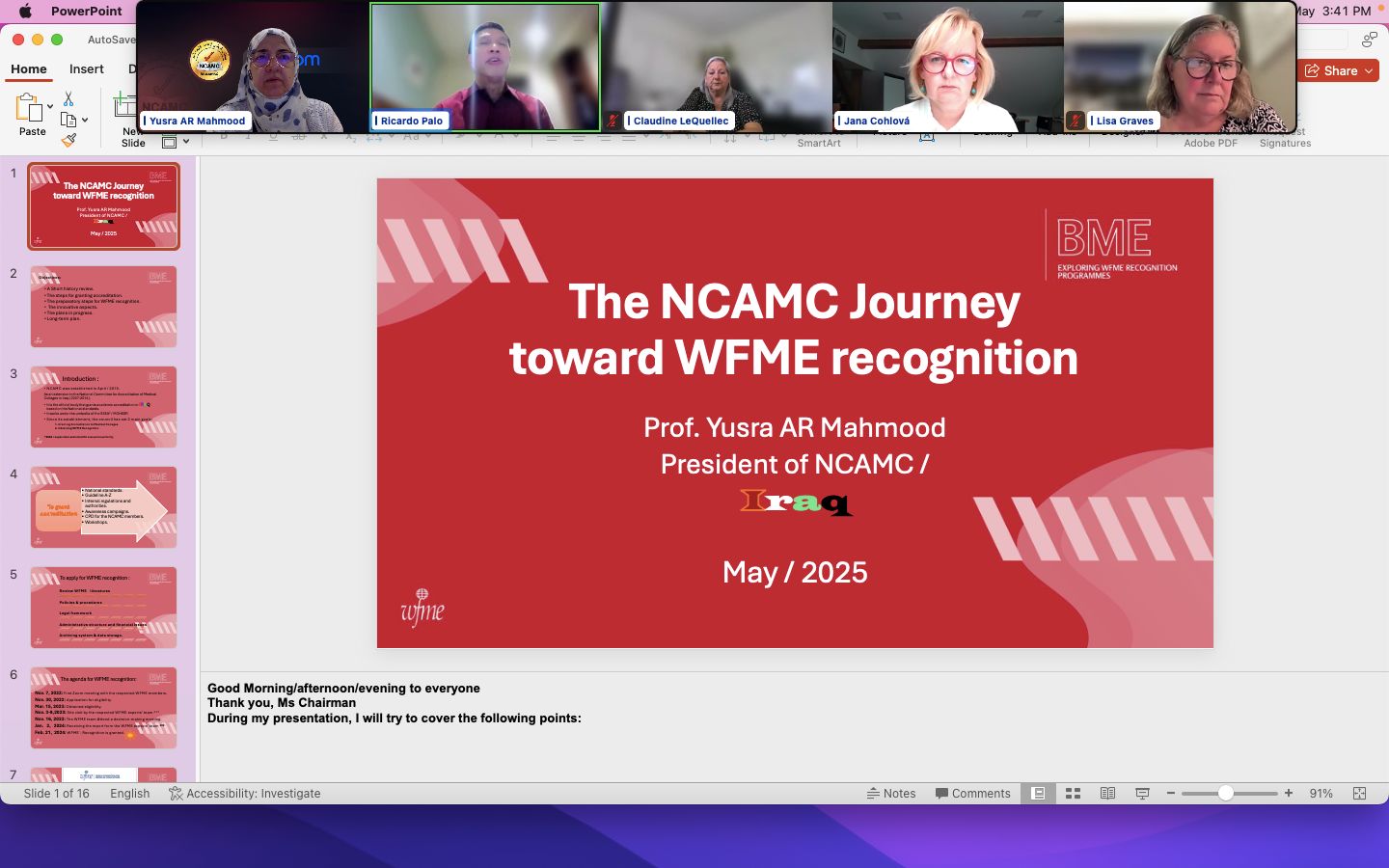Start Slide Show from status bar icon
This screenshot has width=1389, height=868.
[1142, 794]
